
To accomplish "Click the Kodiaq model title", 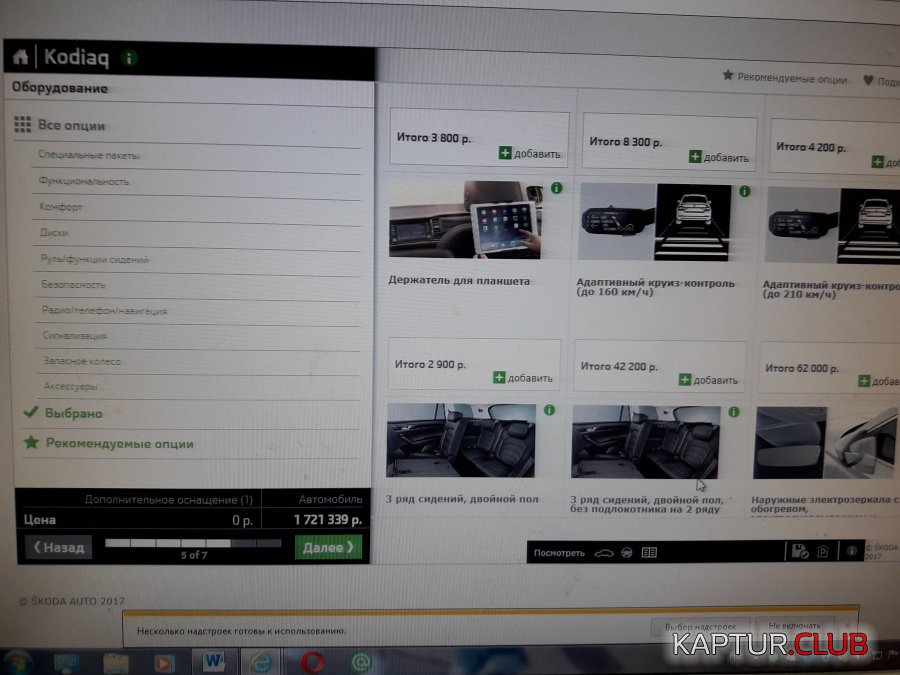I will point(76,57).
